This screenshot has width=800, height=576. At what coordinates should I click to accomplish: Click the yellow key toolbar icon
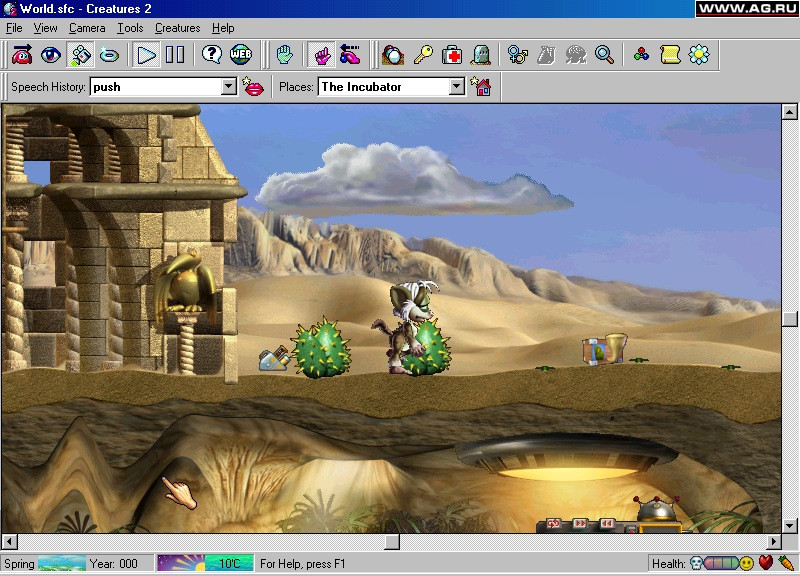[423, 55]
